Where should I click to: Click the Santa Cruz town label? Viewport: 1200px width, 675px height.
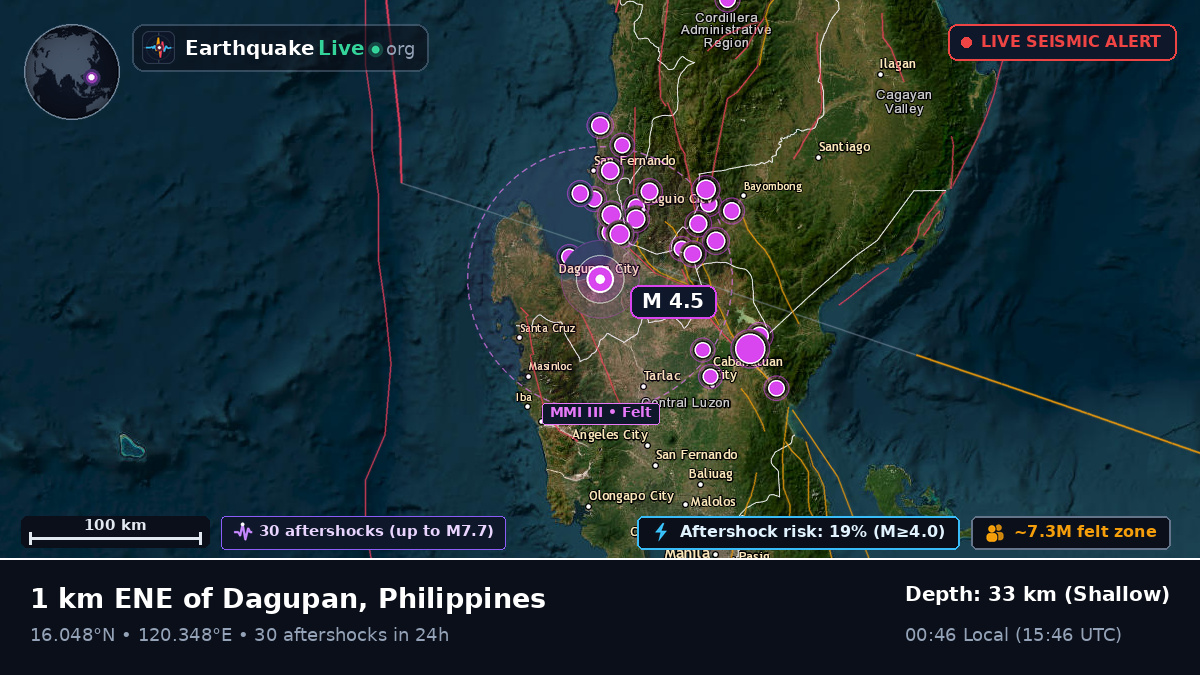547,328
